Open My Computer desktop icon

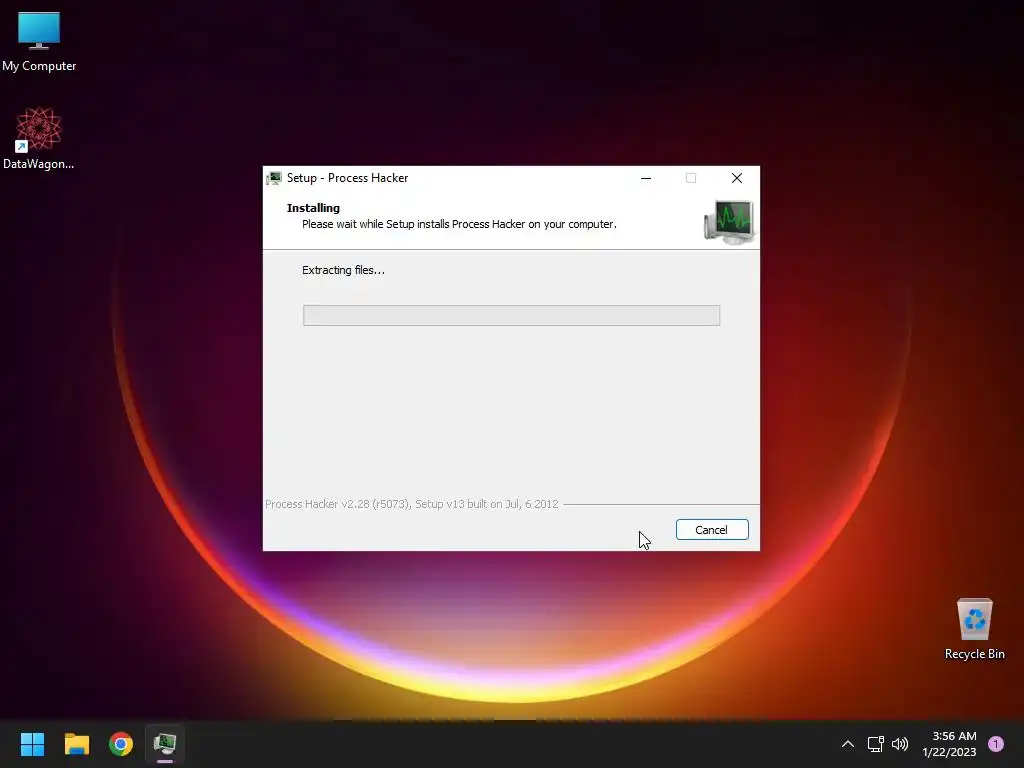[x=39, y=42]
